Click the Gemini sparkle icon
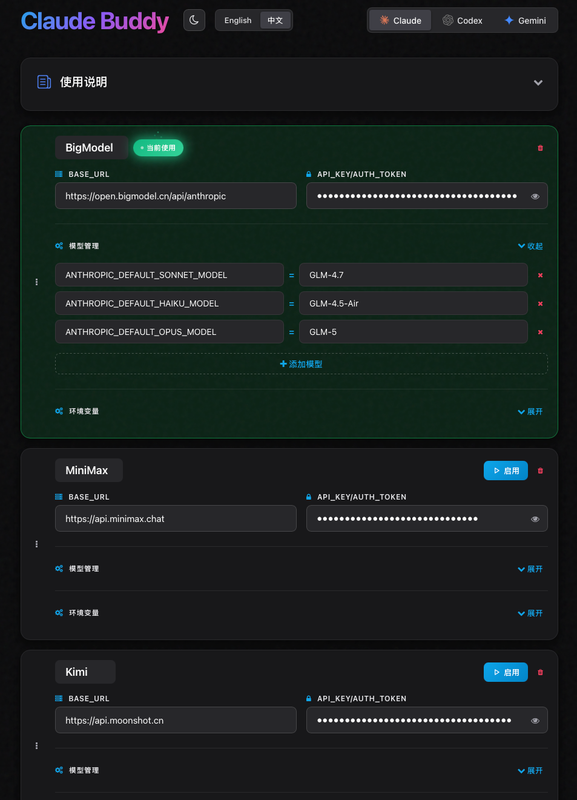This screenshot has height=800, width=577. point(509,20)
